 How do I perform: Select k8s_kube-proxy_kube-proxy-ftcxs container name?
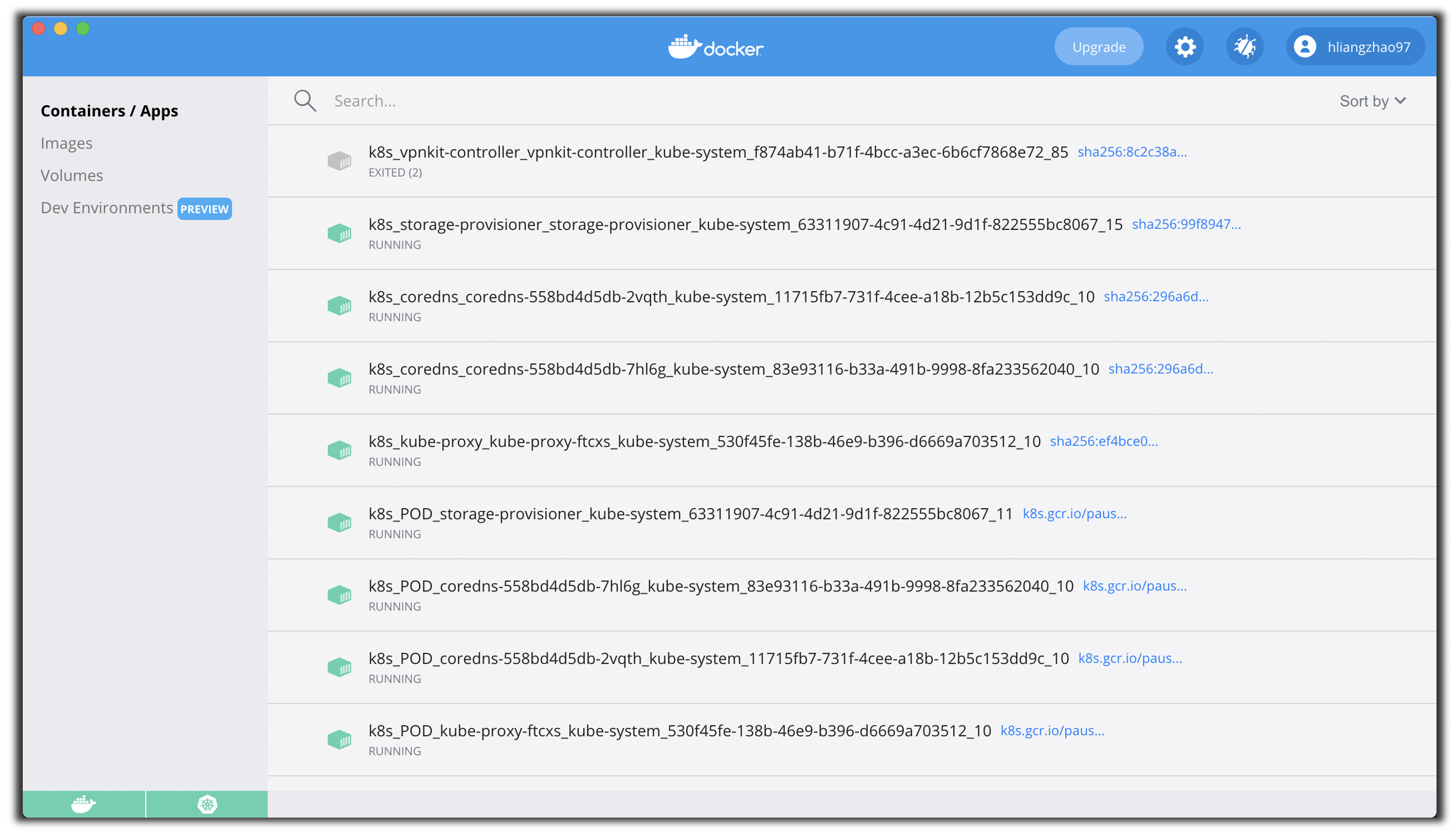tap(704, 441)
